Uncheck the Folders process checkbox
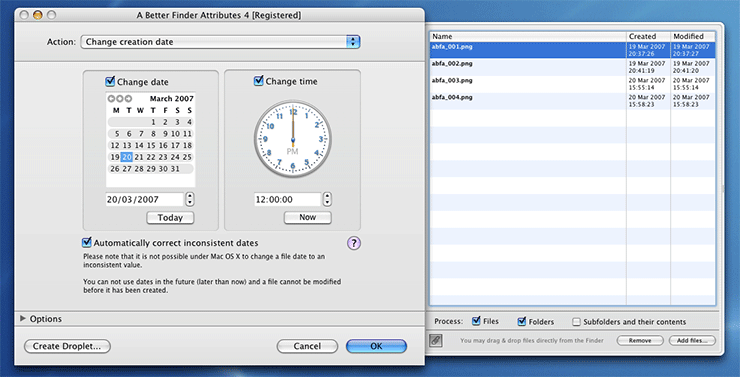The width and height of the screenshot is (740, 377). coord(521,321)
